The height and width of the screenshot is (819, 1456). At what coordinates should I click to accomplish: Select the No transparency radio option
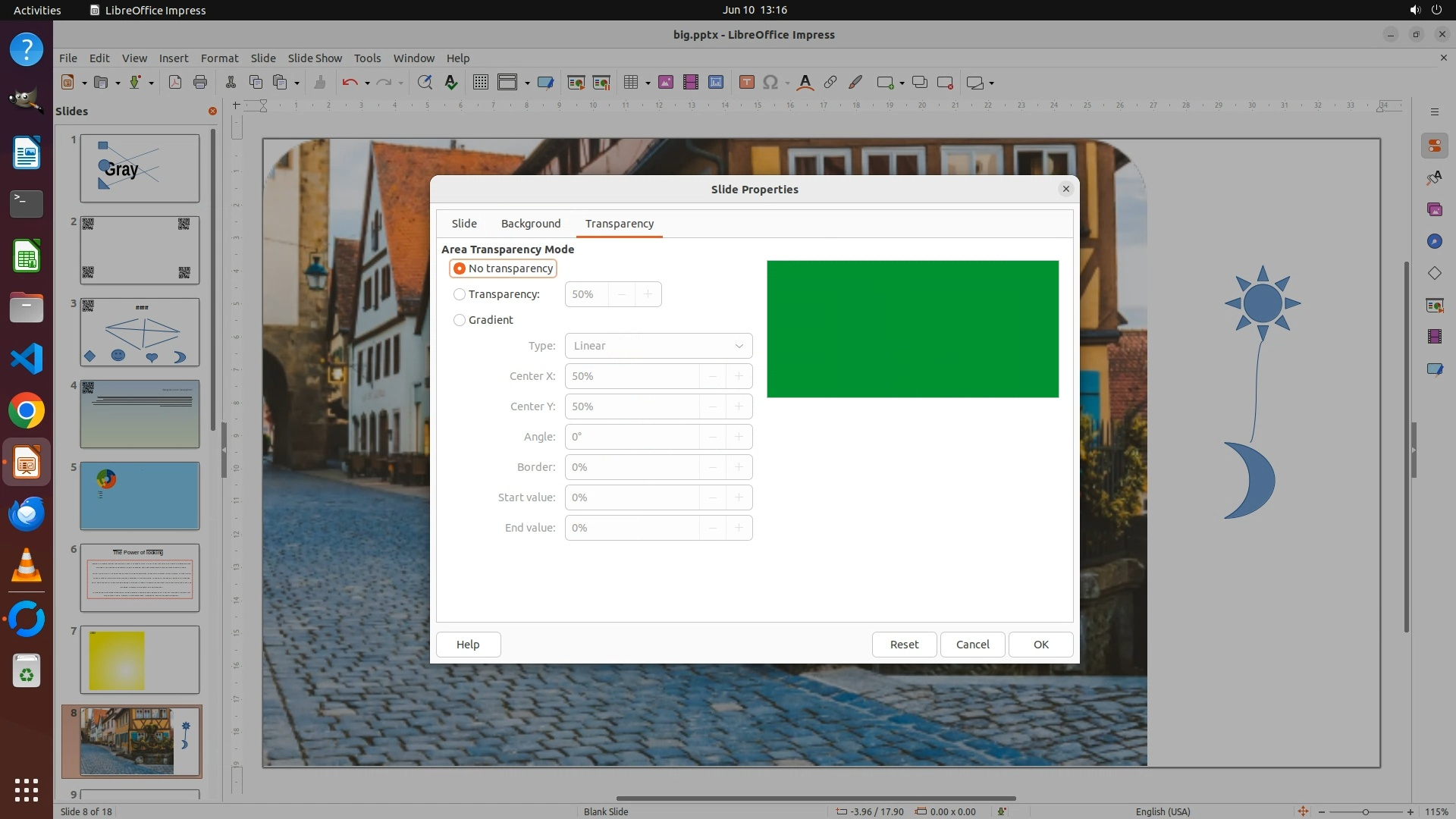click(x=460, y=268)
